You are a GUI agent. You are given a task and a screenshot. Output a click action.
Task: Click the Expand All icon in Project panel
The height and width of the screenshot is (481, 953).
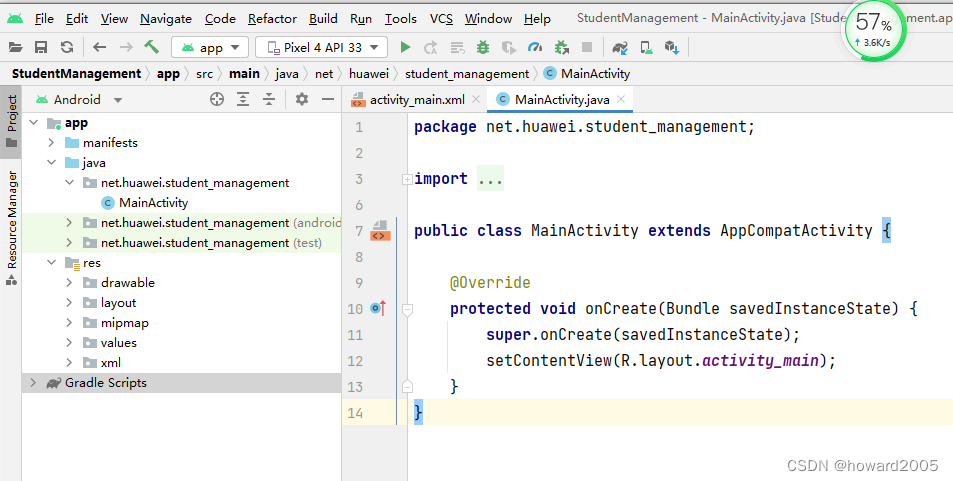coord(243,99)
